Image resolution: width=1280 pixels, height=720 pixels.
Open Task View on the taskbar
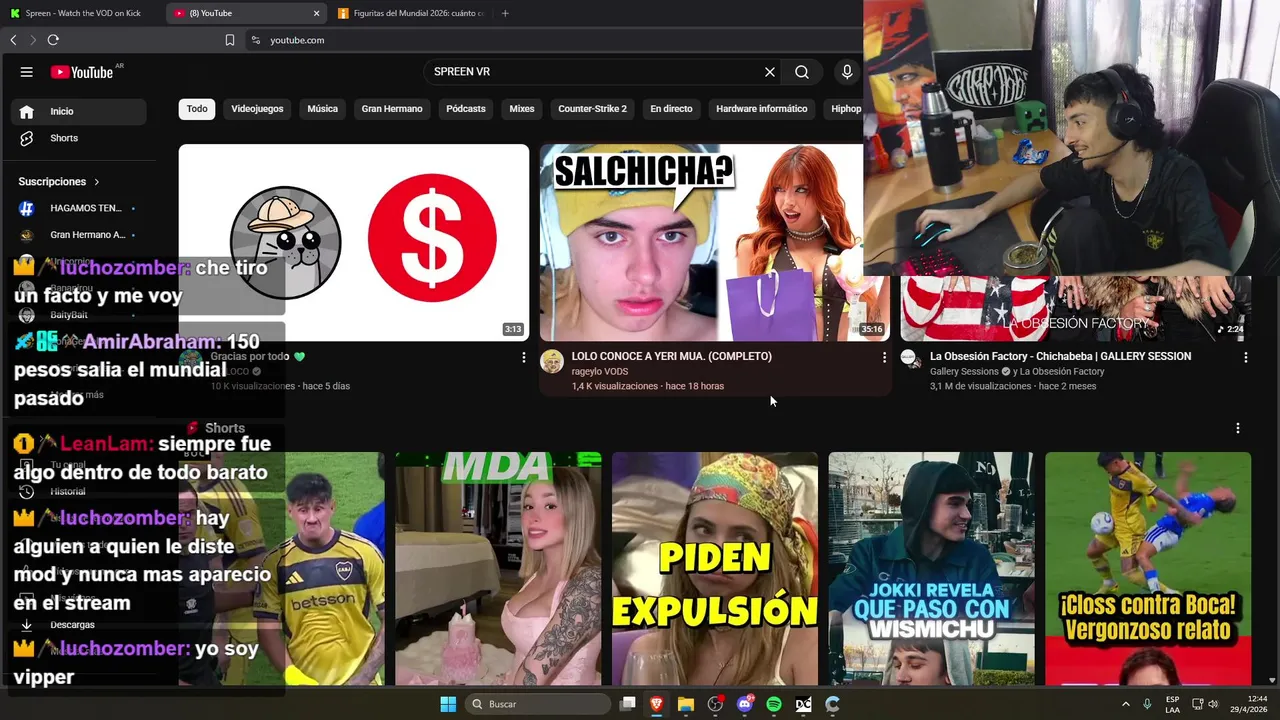click(x=628, y=704)
